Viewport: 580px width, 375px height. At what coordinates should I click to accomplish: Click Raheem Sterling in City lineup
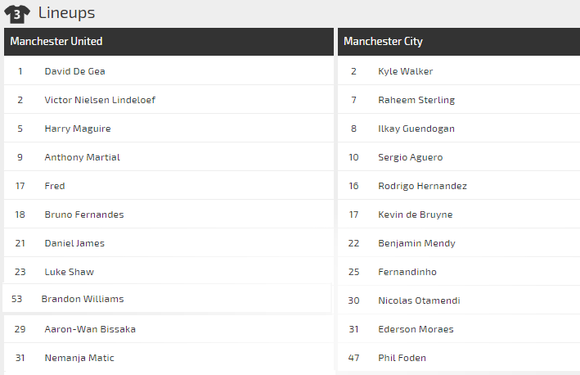[x=417, y=100]
